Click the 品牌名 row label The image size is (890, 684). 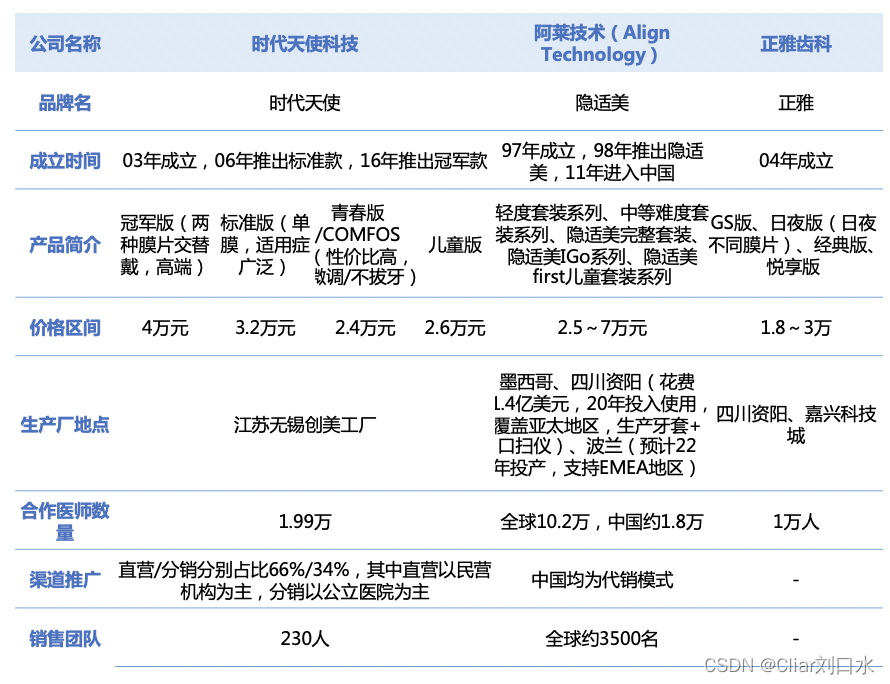(65, 103)
